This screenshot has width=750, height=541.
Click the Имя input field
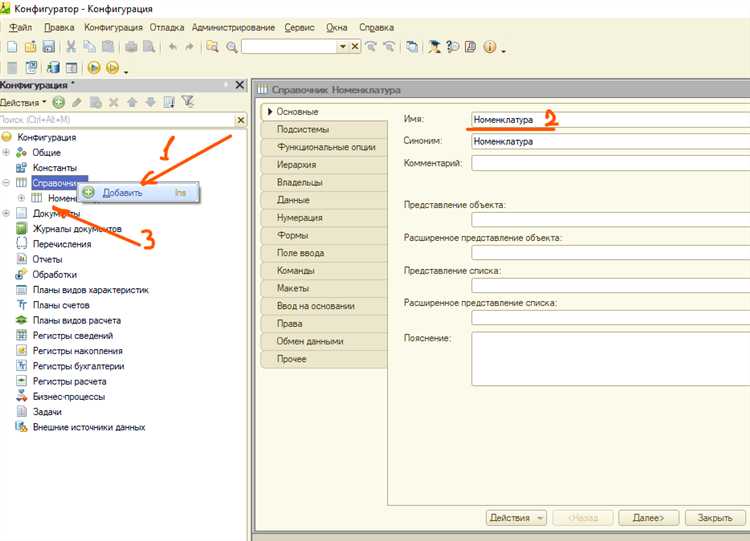[x=610, y=120]
